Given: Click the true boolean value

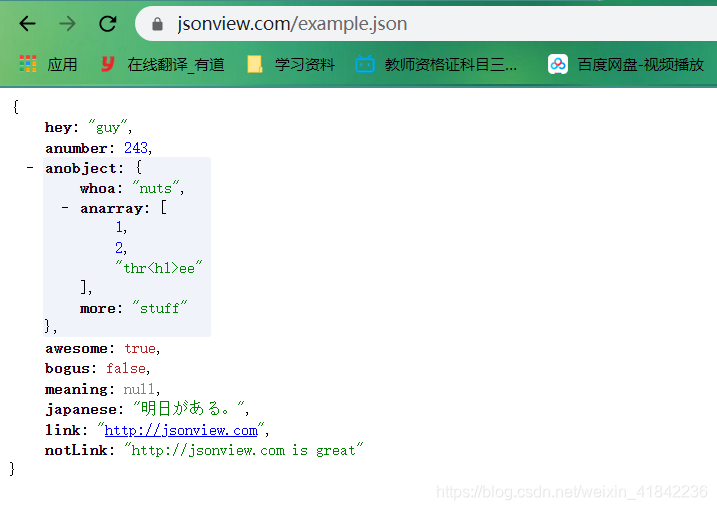Looking at the screenshot, I should [x=140, y=349].
